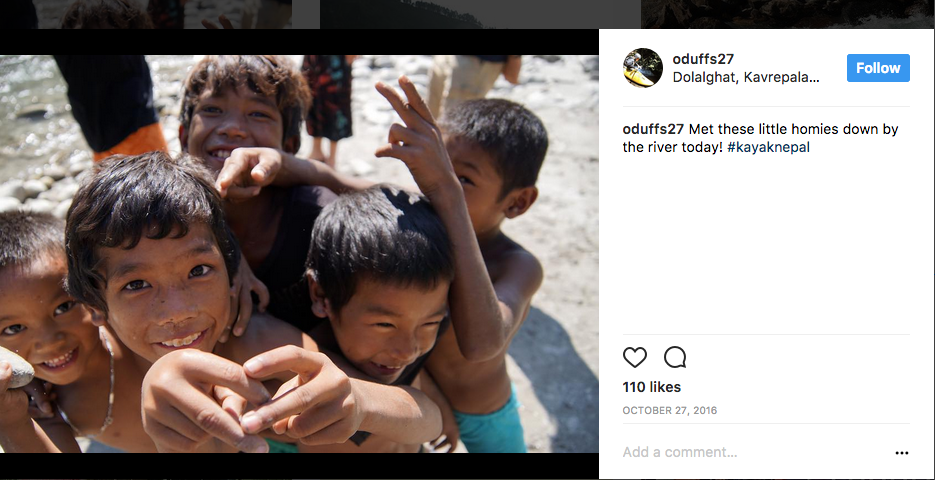Open the oduffs27 profile avatar
This screenshot has height=480, width=935.
(643, 68)
